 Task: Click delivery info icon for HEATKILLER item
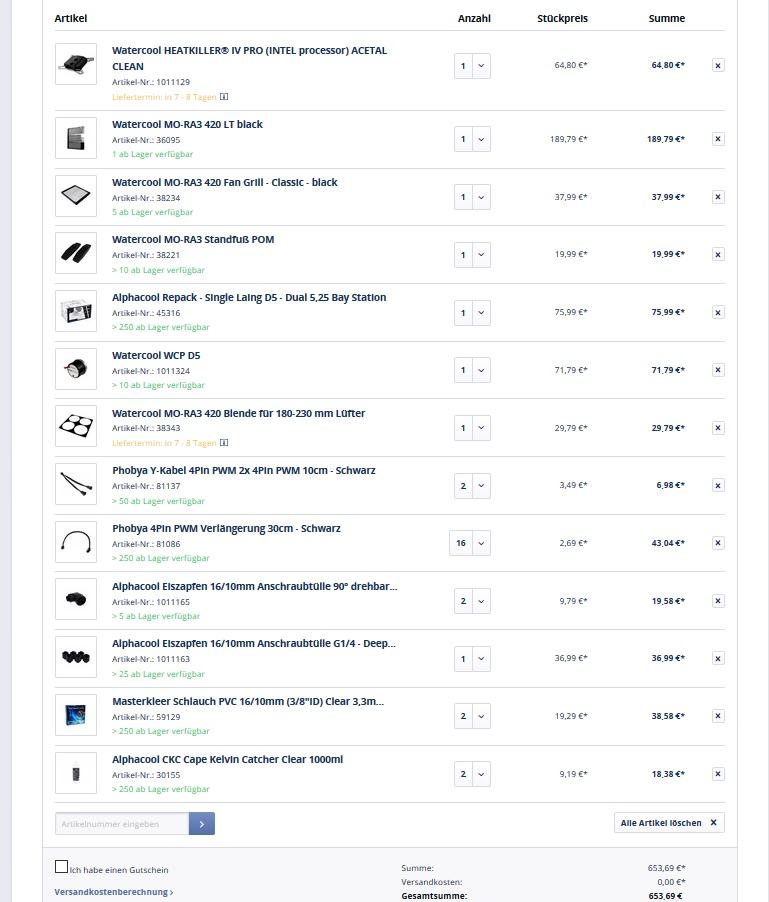click(x=224, y=97)
